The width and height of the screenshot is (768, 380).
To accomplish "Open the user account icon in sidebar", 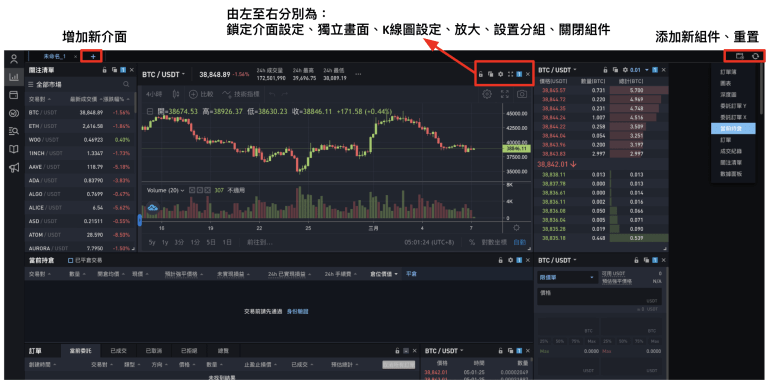I will 14,59.
